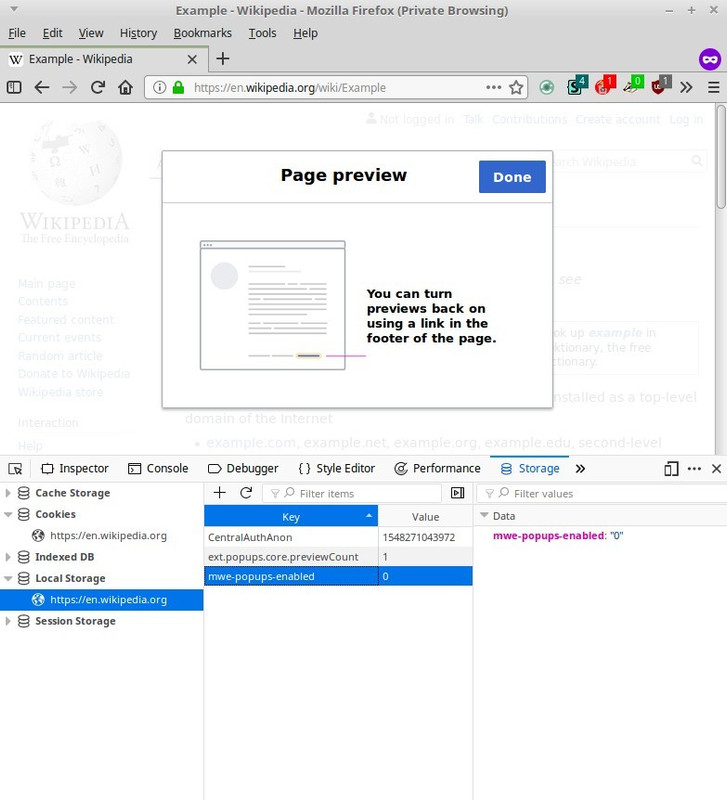Toggle the storage data sidebar pane
The image size is (727, 800).
pyautogui.click(x=458, y=493)
